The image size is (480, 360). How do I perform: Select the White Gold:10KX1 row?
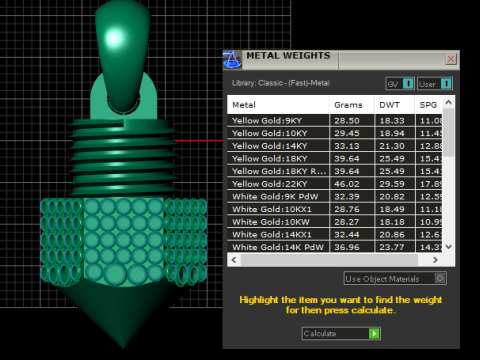[335, 209]
